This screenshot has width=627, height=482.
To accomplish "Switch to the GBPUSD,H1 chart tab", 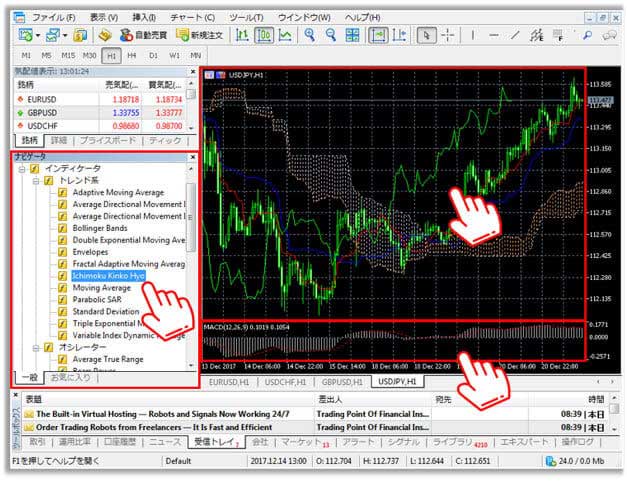I will coord(342,381).
